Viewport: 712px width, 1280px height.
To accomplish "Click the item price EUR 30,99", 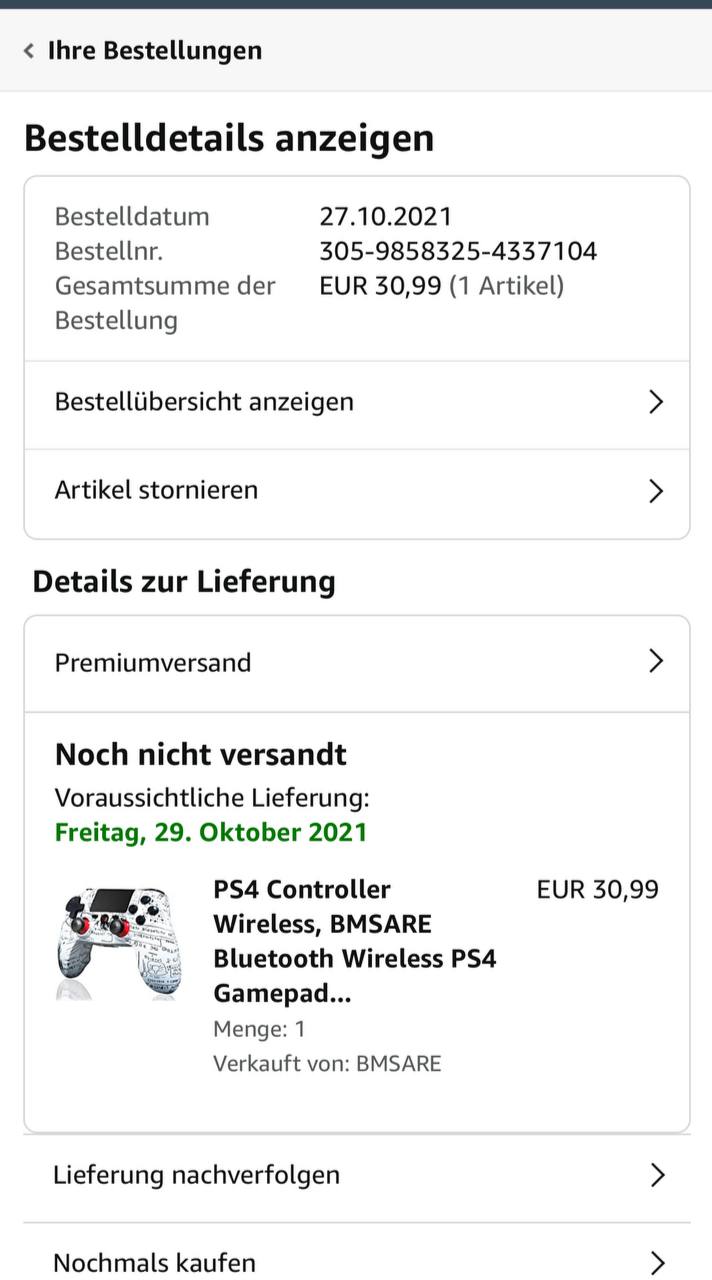I will click(x=598, y=889).
